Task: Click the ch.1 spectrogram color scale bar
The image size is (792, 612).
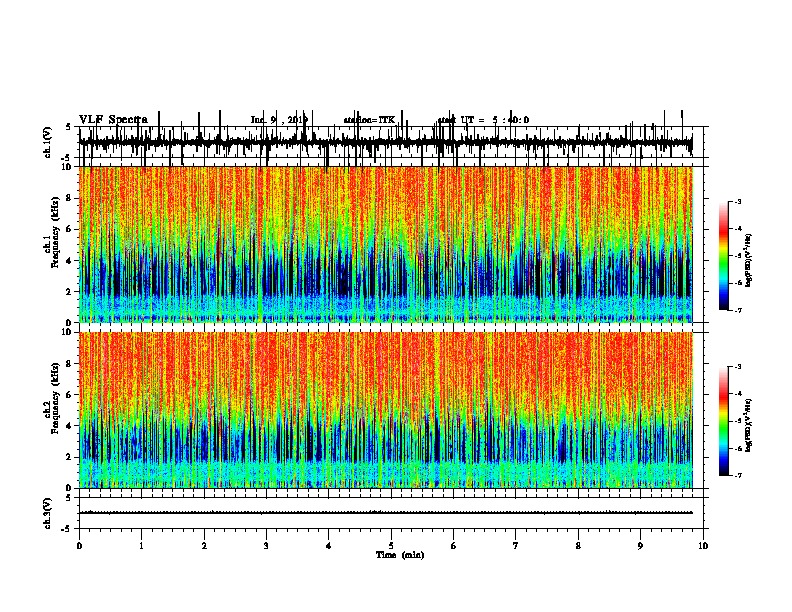Action: pos(724,256)
